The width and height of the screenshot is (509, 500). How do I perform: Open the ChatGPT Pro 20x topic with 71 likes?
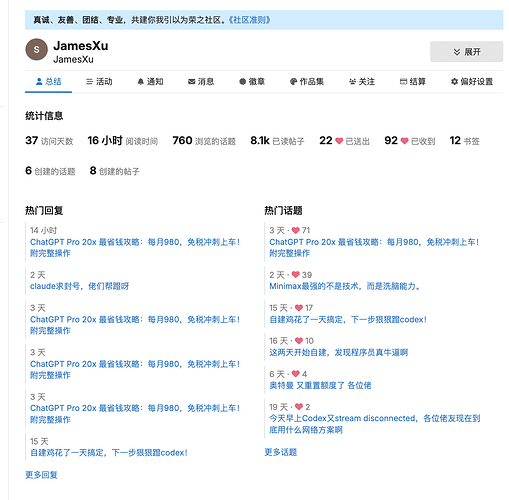coord(374,247)
